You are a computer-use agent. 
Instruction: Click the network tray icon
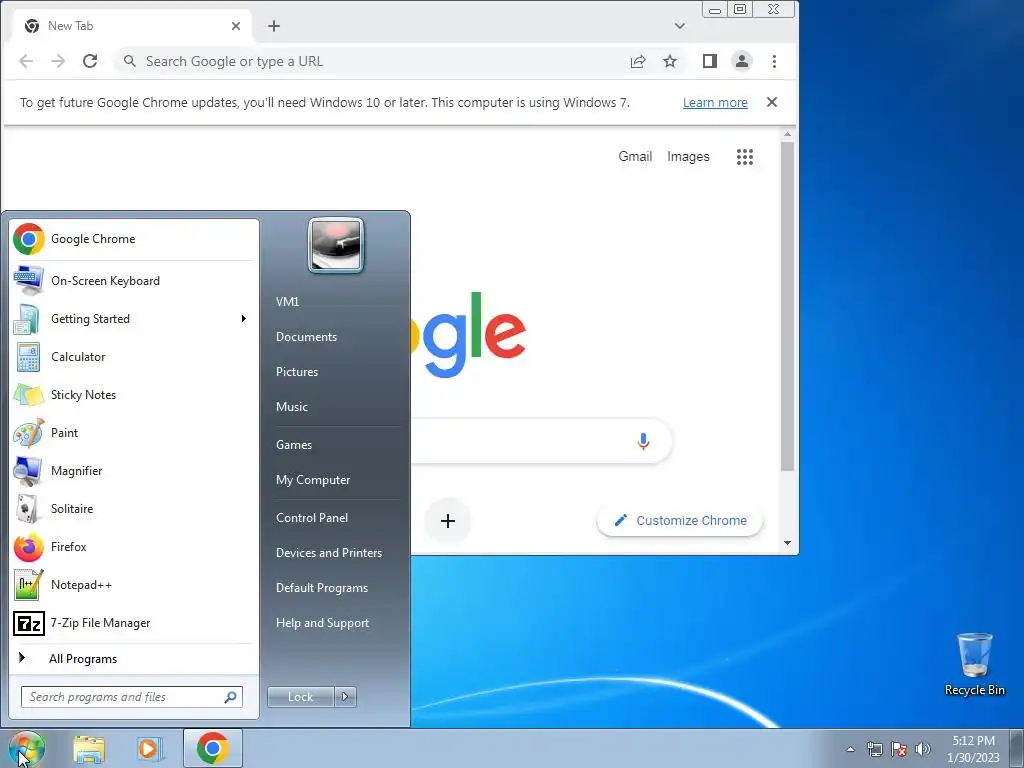click(874, 749)
